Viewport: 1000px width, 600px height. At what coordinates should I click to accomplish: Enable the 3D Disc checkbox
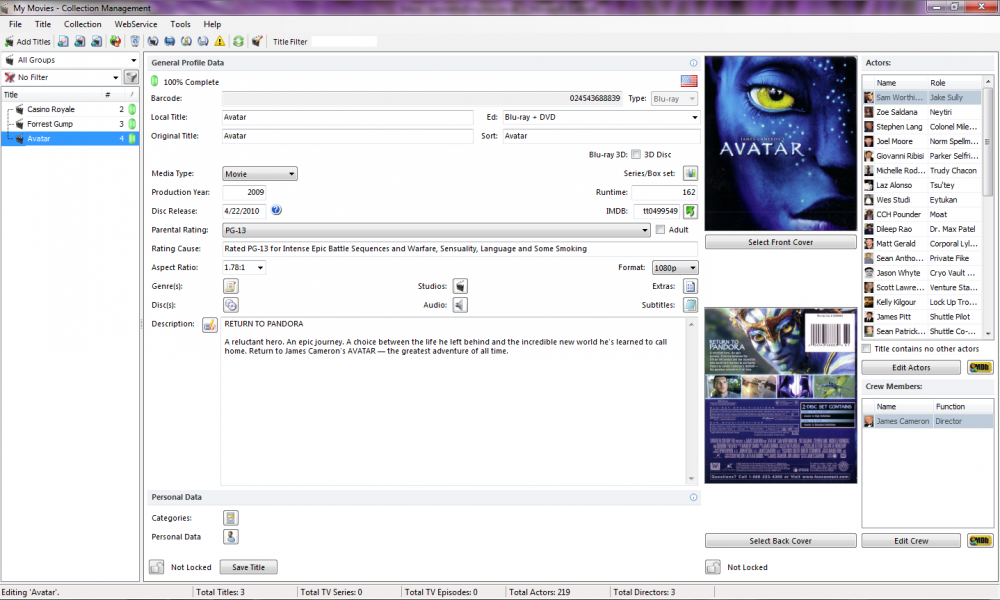tap(636, 155)
